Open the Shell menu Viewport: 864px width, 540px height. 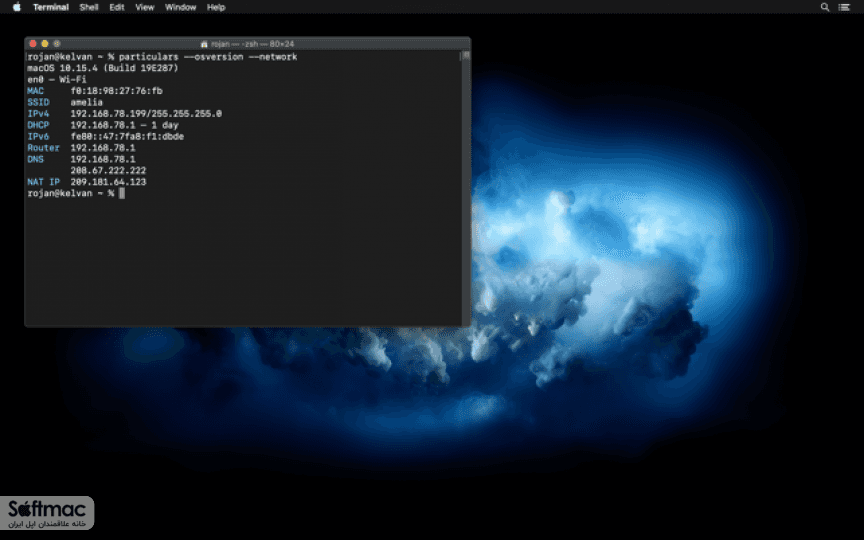(89, 7)
